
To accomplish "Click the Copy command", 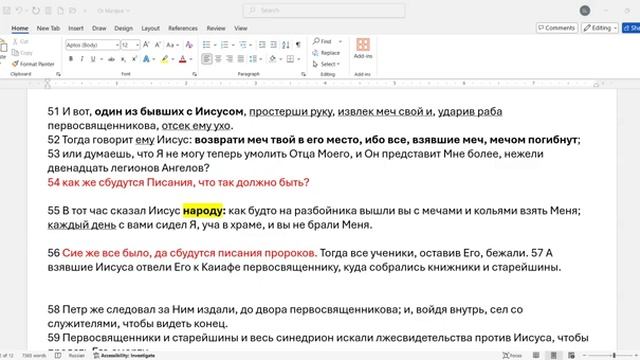I will point(22,53).
